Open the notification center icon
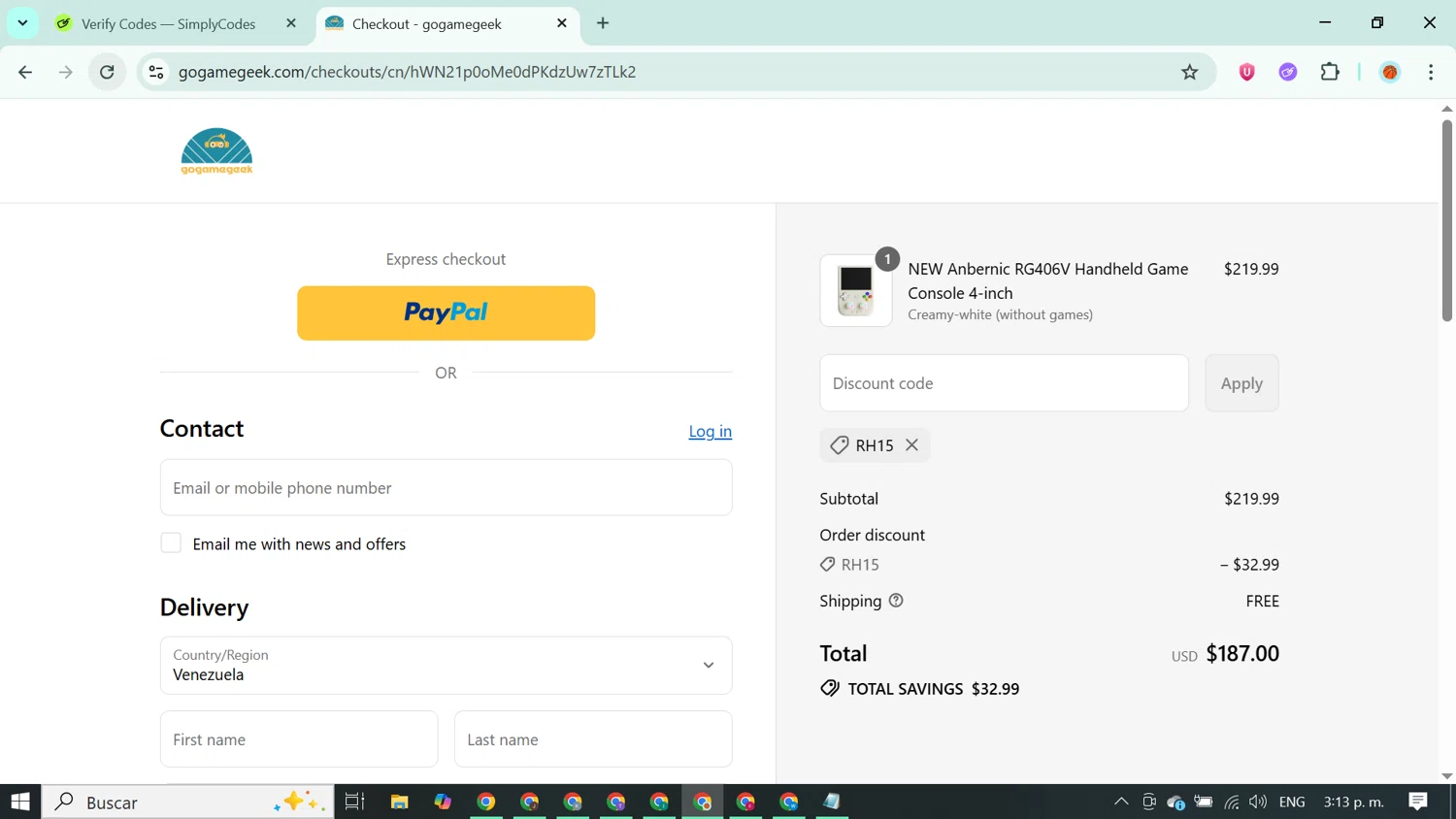Screen dimensions: 1456x819 tap(1418, 802)
